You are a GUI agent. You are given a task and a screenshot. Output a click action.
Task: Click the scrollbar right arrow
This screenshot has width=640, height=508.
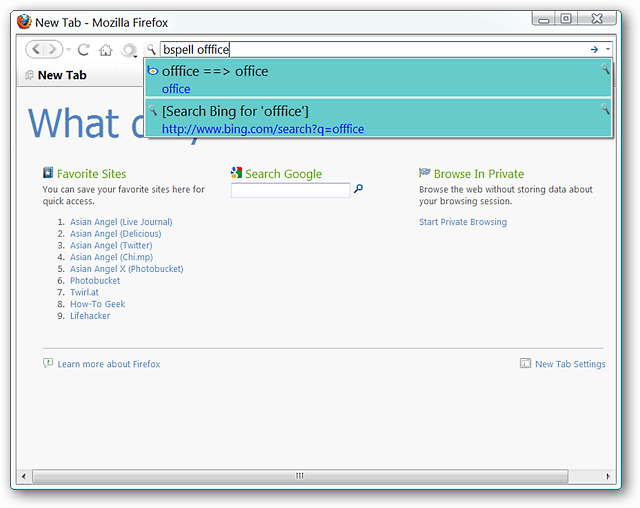click(608, 476)
